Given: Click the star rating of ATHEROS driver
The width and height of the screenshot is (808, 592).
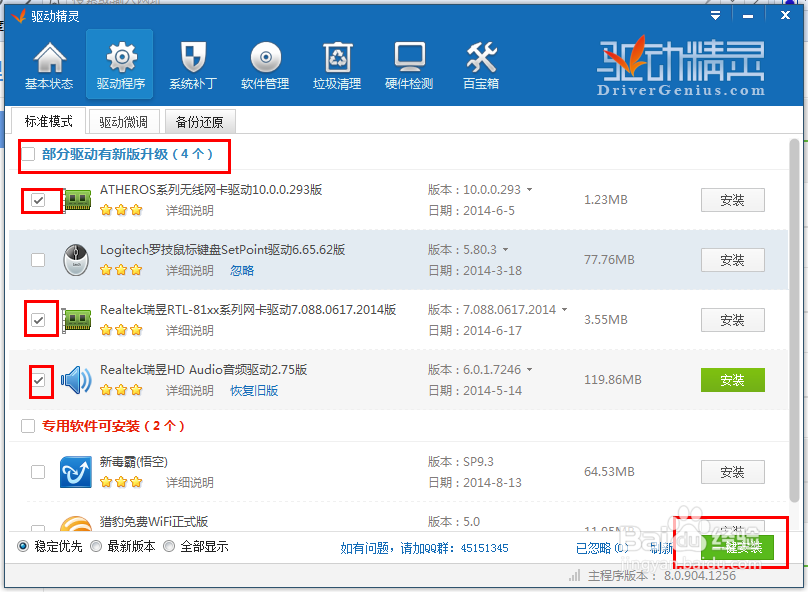Looking at the screenshot, I should click(x=121, y=210).
